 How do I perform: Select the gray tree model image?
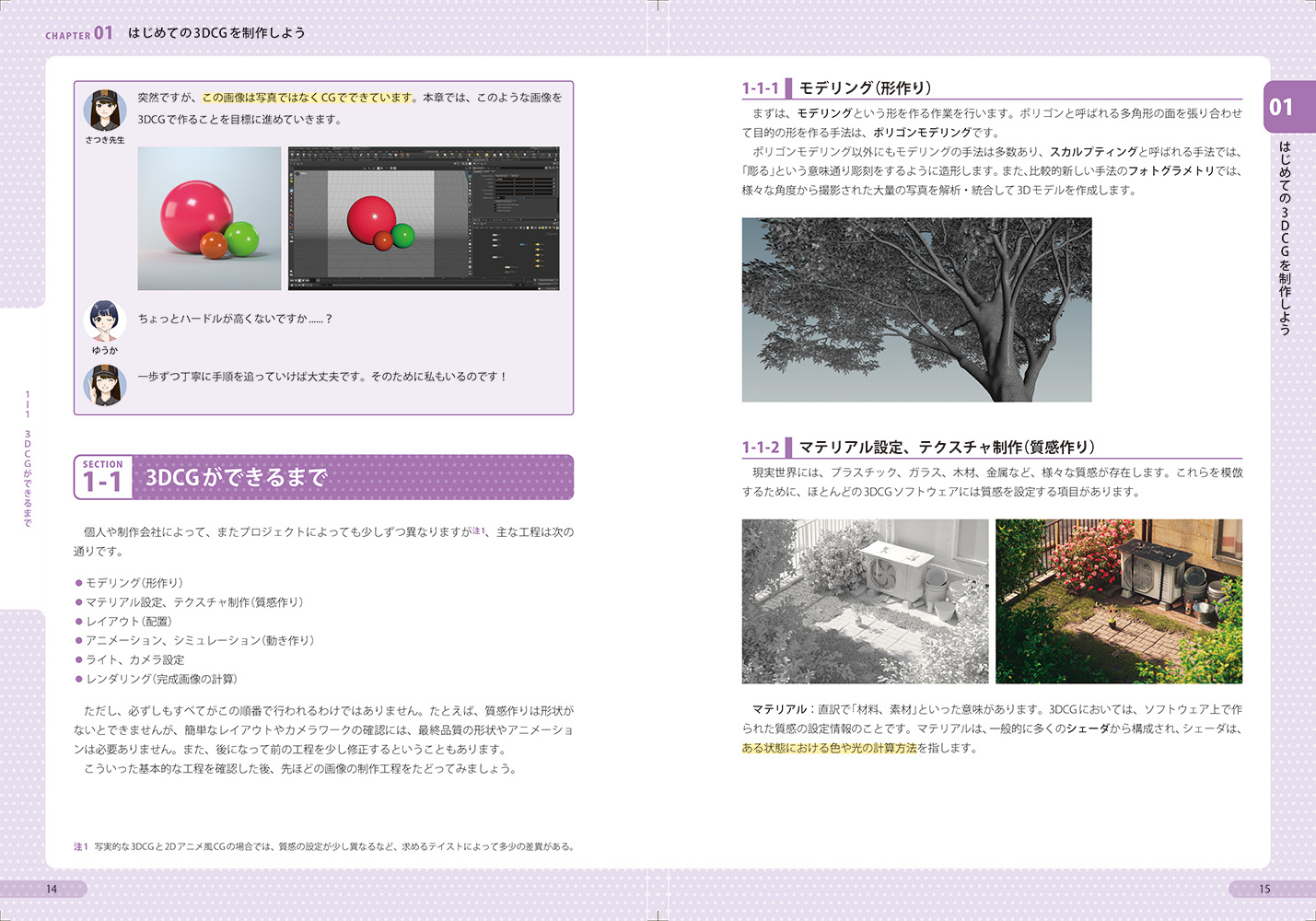click(916, 309)
